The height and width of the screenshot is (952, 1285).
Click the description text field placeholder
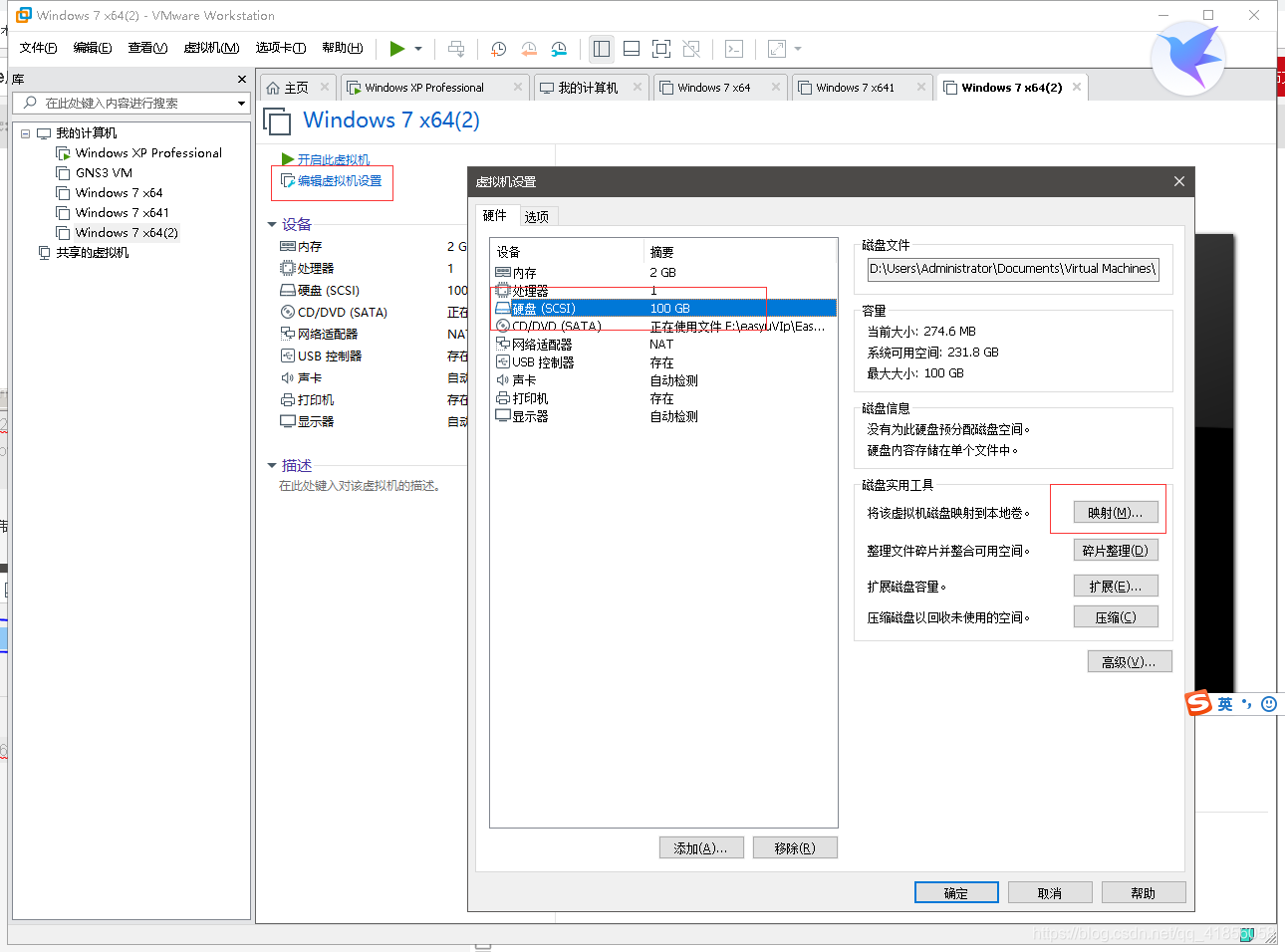point(360,486)
